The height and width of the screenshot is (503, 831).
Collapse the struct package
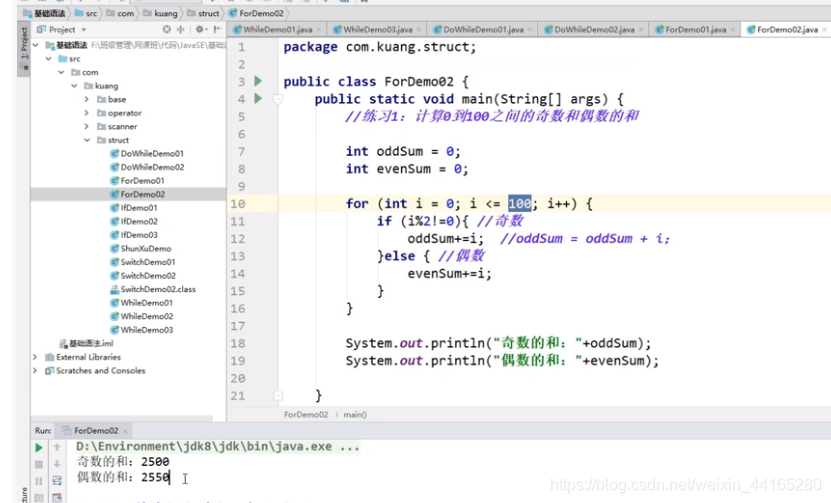[87, 140]
